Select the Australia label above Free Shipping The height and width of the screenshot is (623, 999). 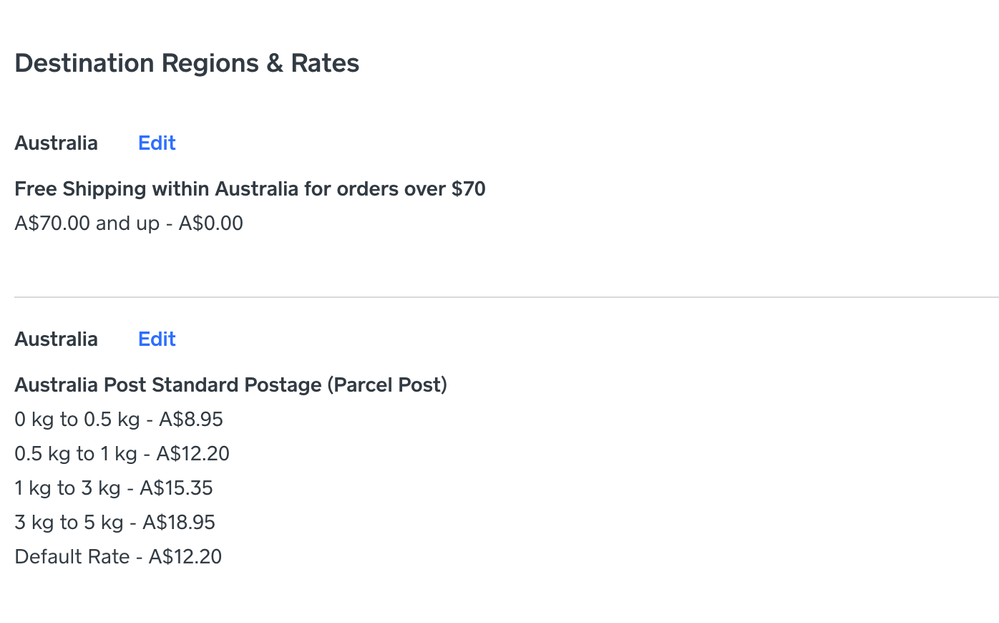tap(56, 143)
